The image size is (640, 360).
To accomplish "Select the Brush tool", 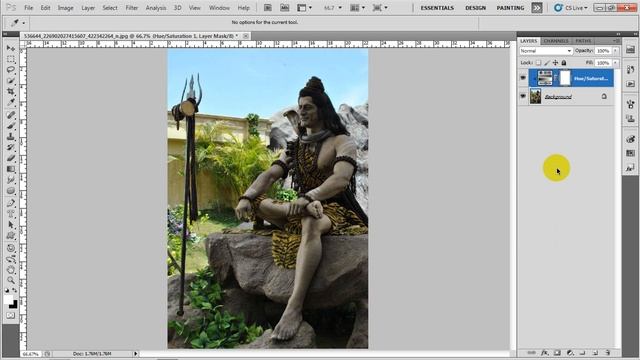I will tap(11, 126).
